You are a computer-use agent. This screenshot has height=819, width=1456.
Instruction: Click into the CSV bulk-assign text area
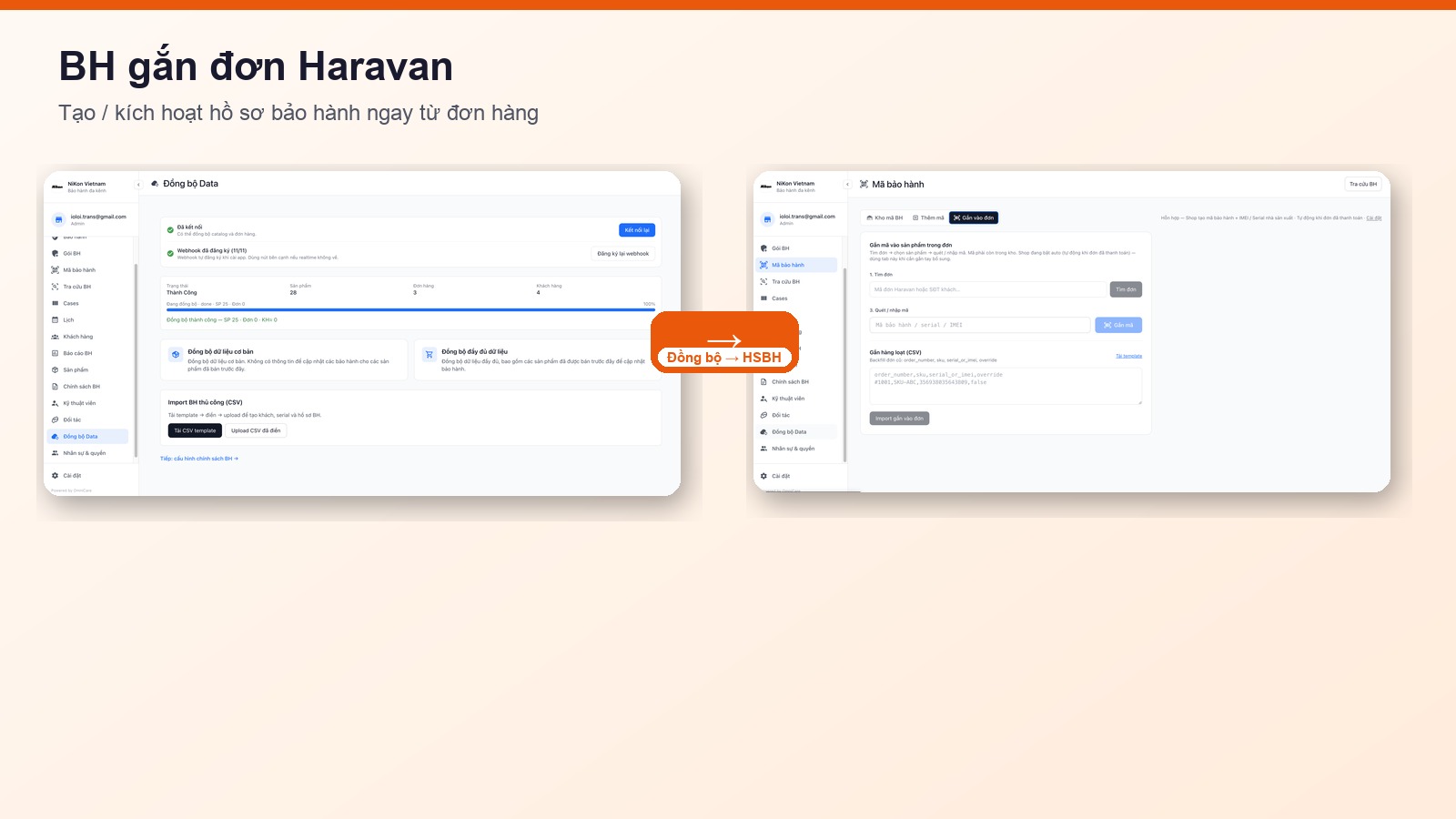[x=1006, y=386]
